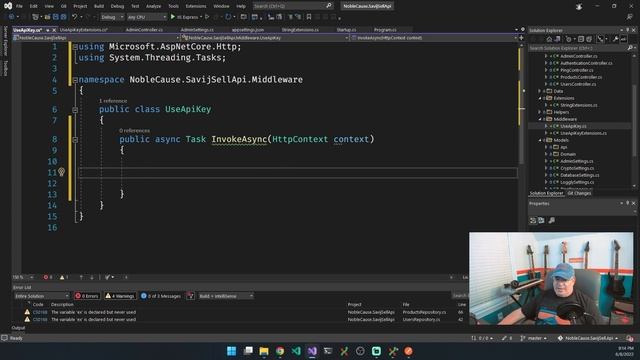Screen dimensions: 640x360
Task: Click the first CS0168 error code link
Action: click(40, 312)
